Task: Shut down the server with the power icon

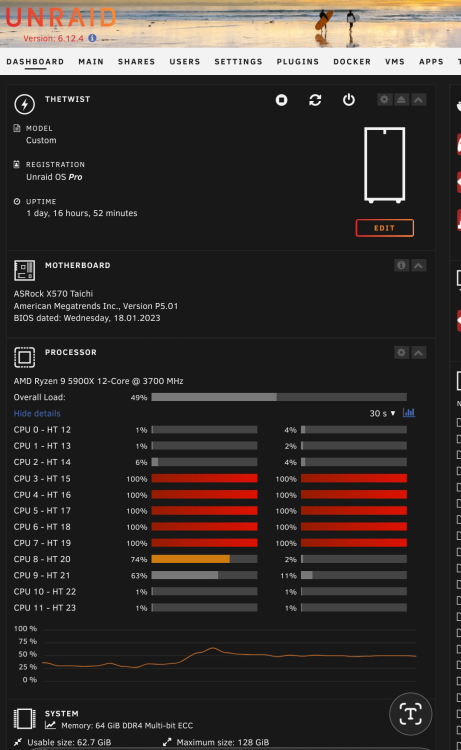Action: pos(349,100)
